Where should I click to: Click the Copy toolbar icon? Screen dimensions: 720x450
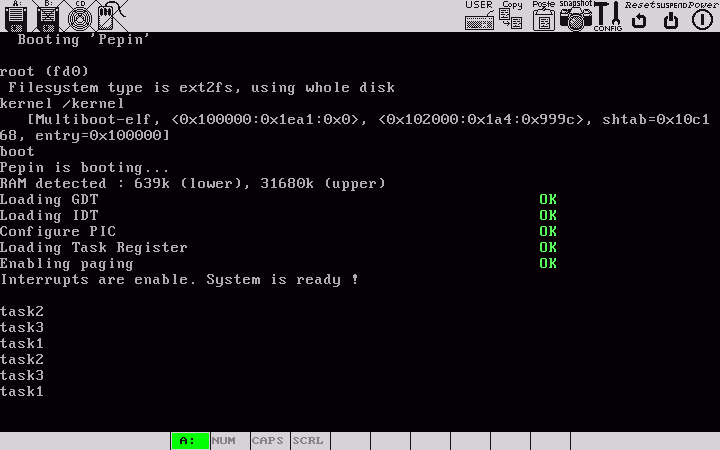coord(512,15)
